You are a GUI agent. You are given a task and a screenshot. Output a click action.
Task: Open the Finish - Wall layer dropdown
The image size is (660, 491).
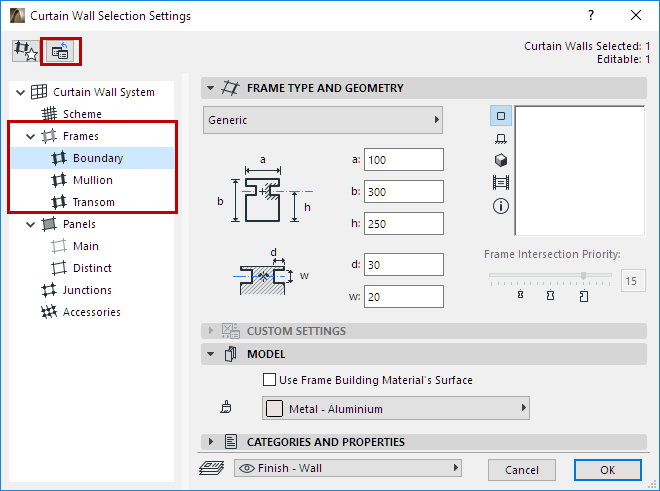[347, 468]
